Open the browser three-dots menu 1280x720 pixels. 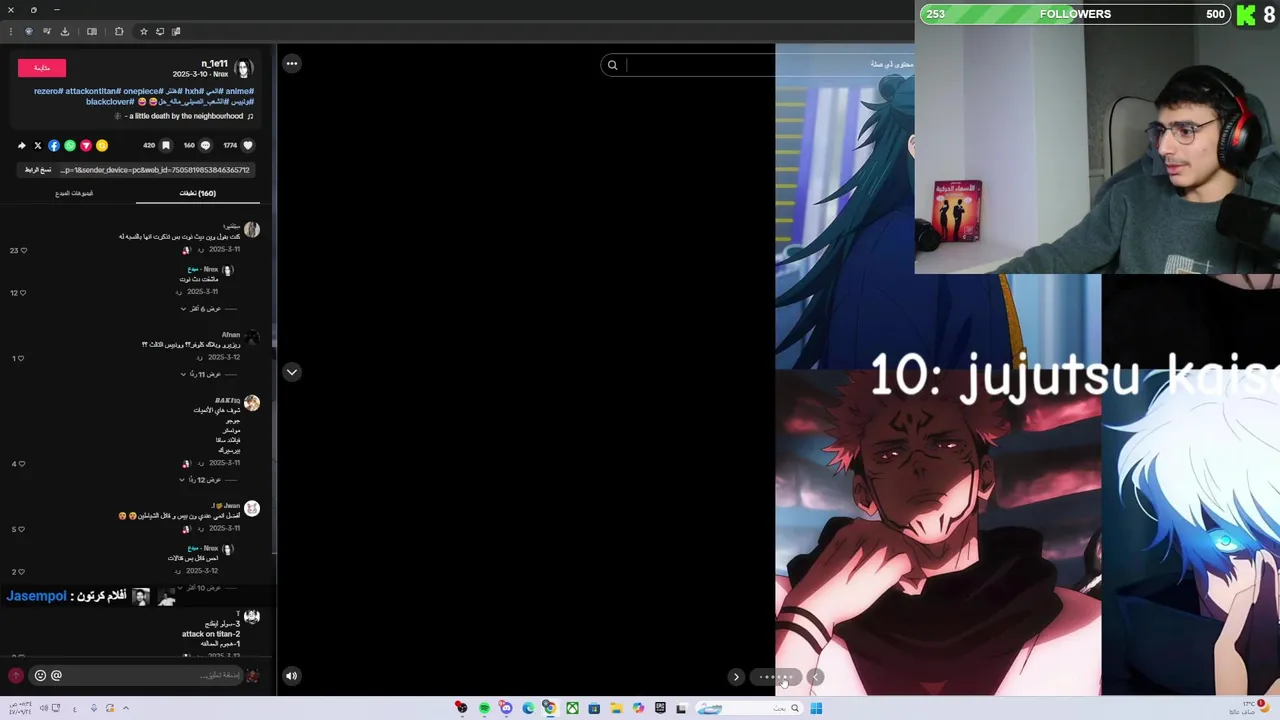pyautogui.click(x=10, y=31)
